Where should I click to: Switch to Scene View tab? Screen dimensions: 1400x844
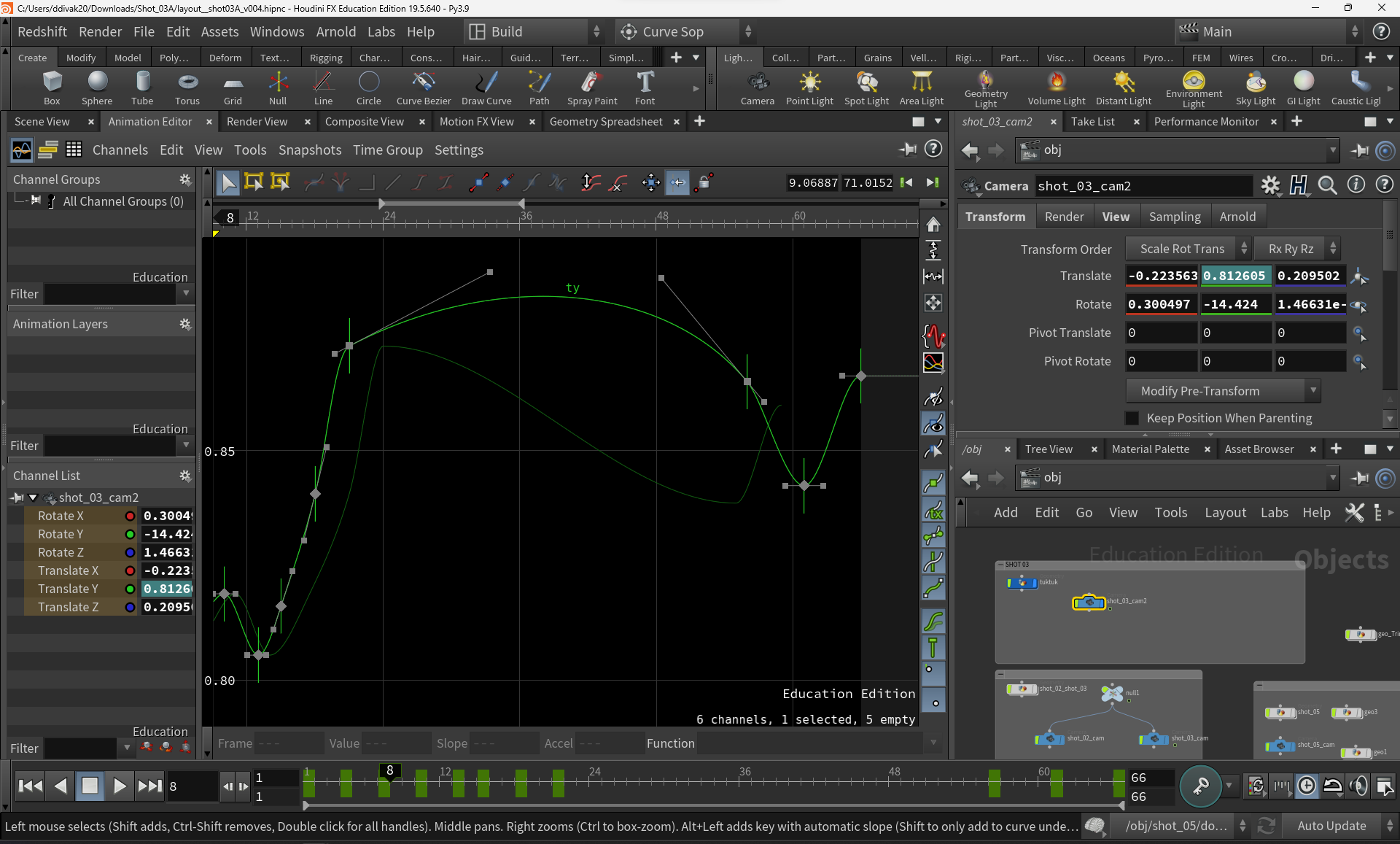click(x=42, y=122)
